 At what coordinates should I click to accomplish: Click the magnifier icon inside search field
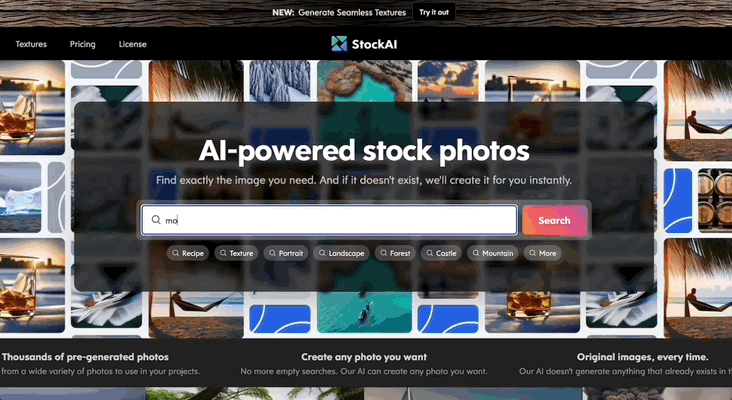(x=156, y=220)
